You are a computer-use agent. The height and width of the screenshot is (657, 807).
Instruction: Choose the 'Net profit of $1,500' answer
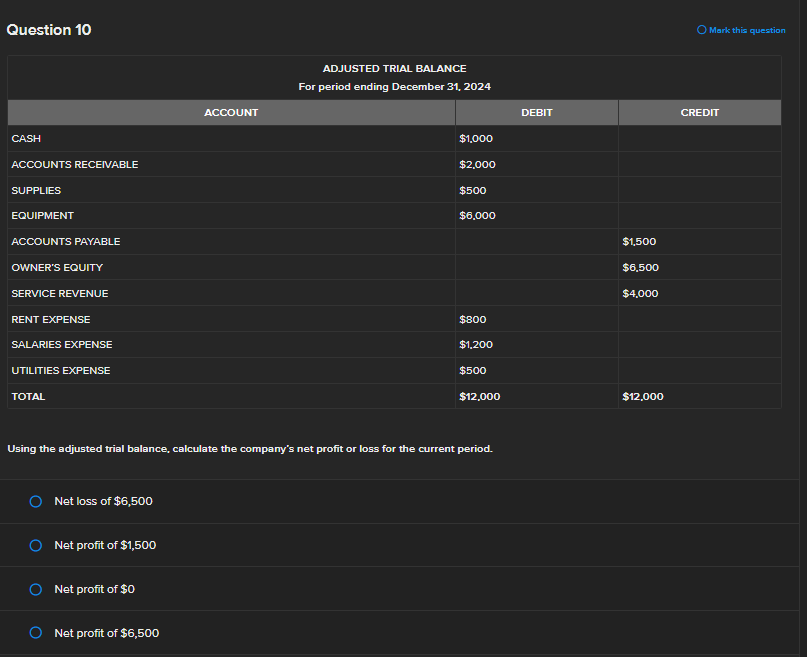(36, 545)
